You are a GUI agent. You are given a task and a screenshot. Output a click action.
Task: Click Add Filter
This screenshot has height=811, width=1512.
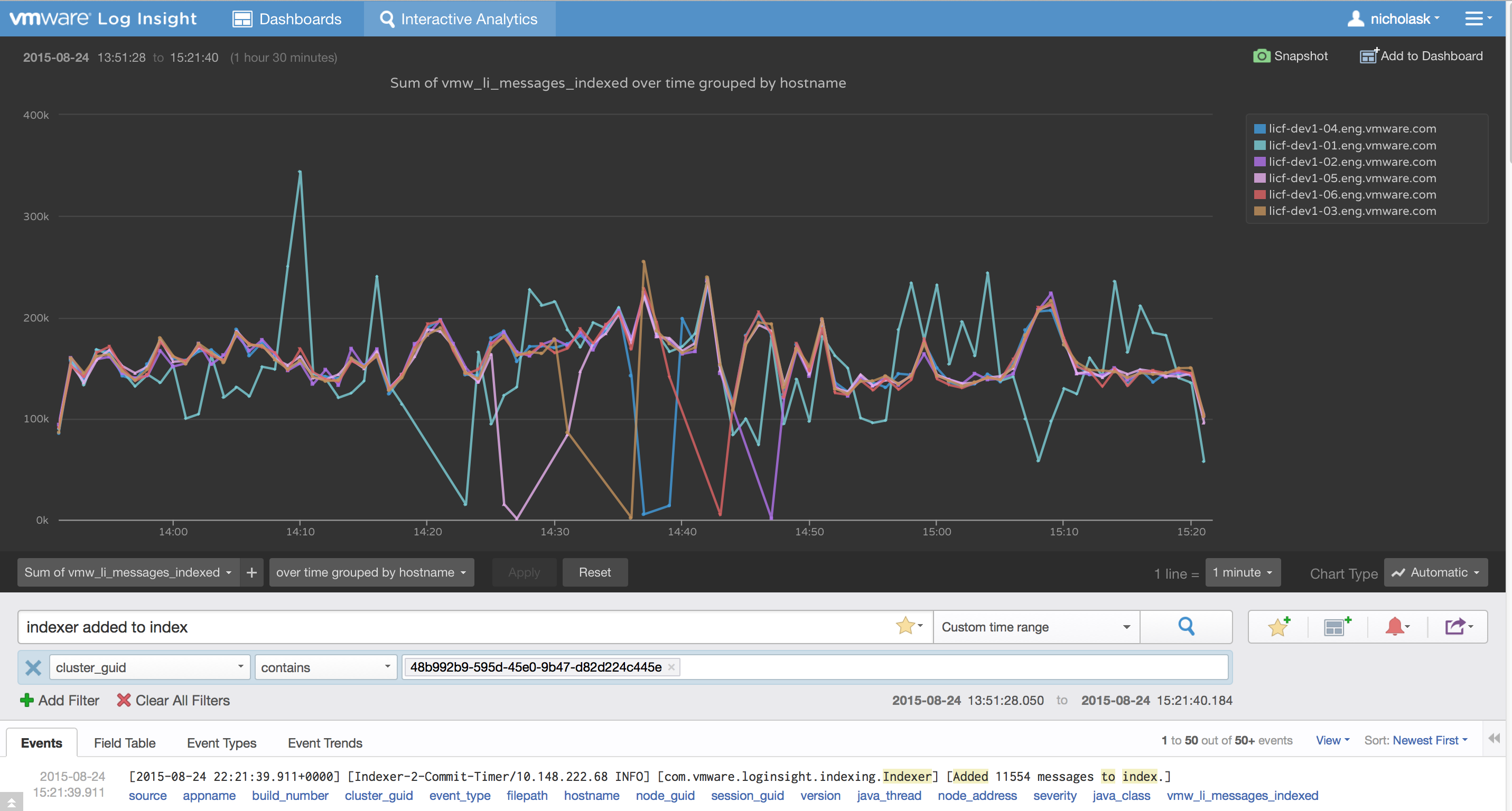click(x=60, y=700)
